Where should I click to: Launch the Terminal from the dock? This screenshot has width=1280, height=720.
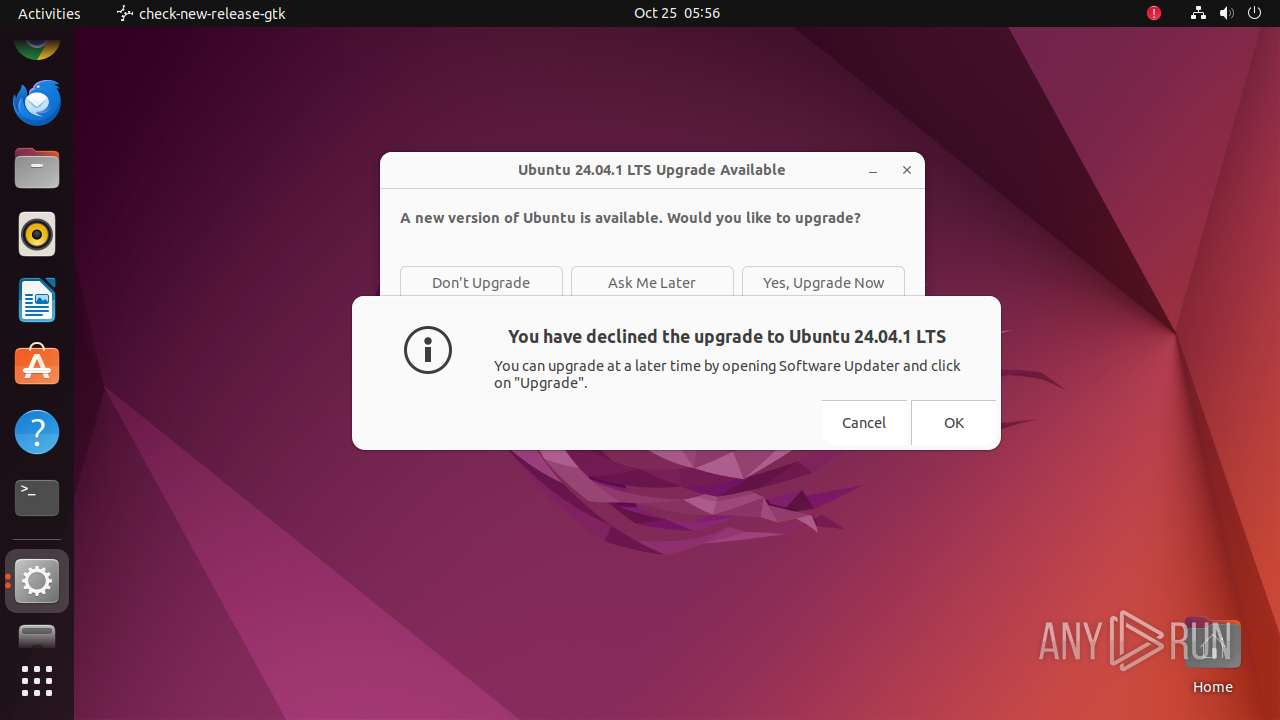point(37,498)
